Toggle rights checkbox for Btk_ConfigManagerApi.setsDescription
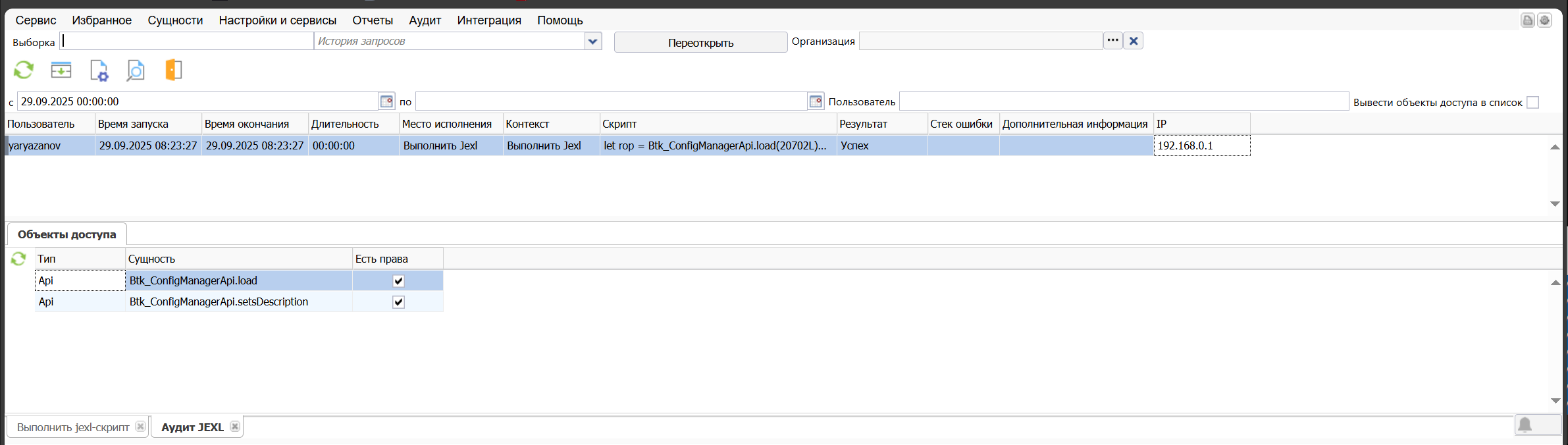 (x=398, y=302)
